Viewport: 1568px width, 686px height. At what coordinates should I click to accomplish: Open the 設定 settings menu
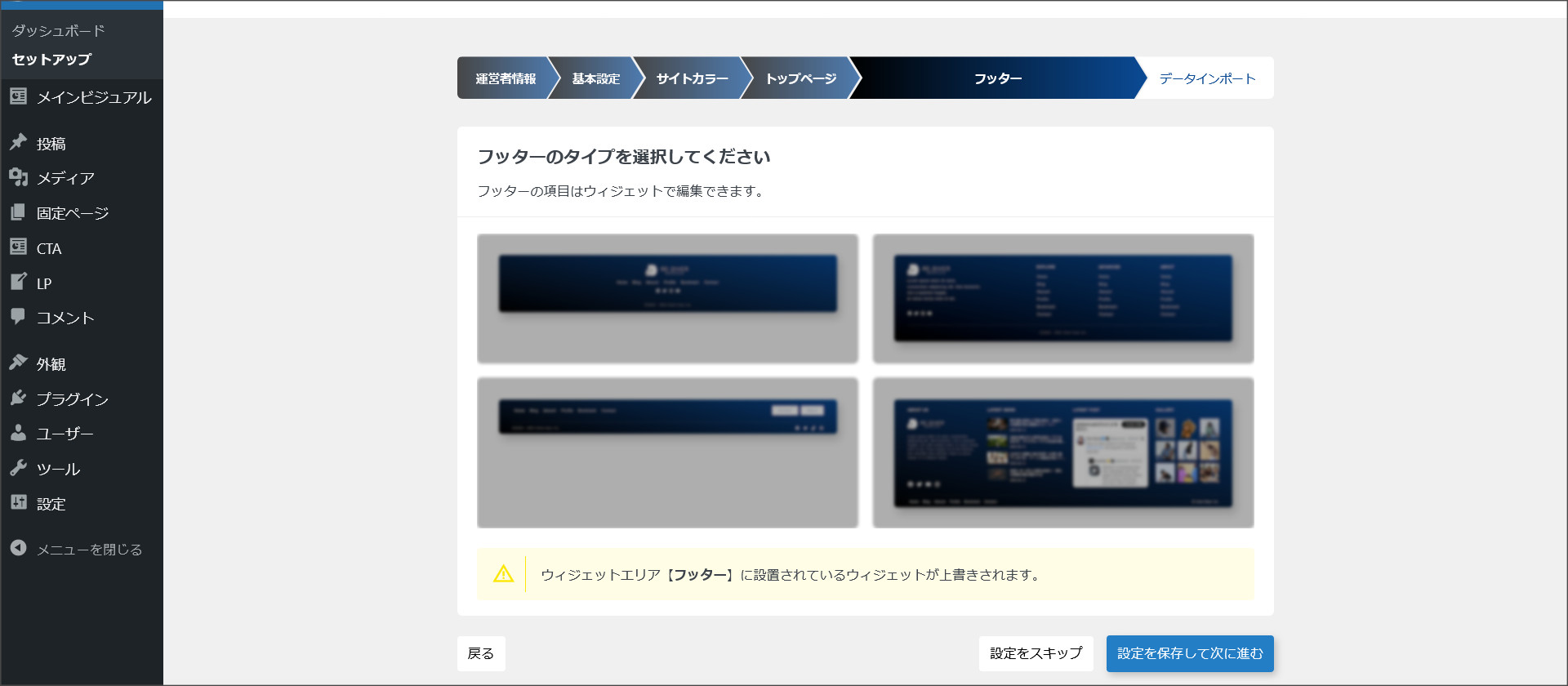(x=51, y=504)
